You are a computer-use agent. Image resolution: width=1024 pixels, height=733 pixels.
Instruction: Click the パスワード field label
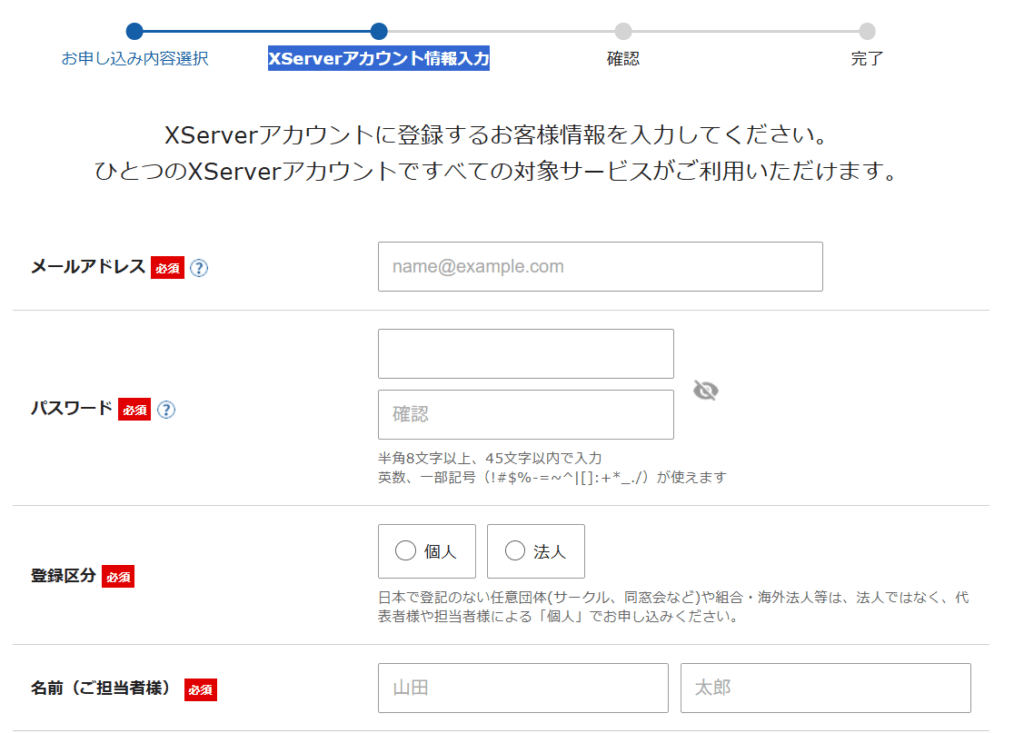pos(72,408)
